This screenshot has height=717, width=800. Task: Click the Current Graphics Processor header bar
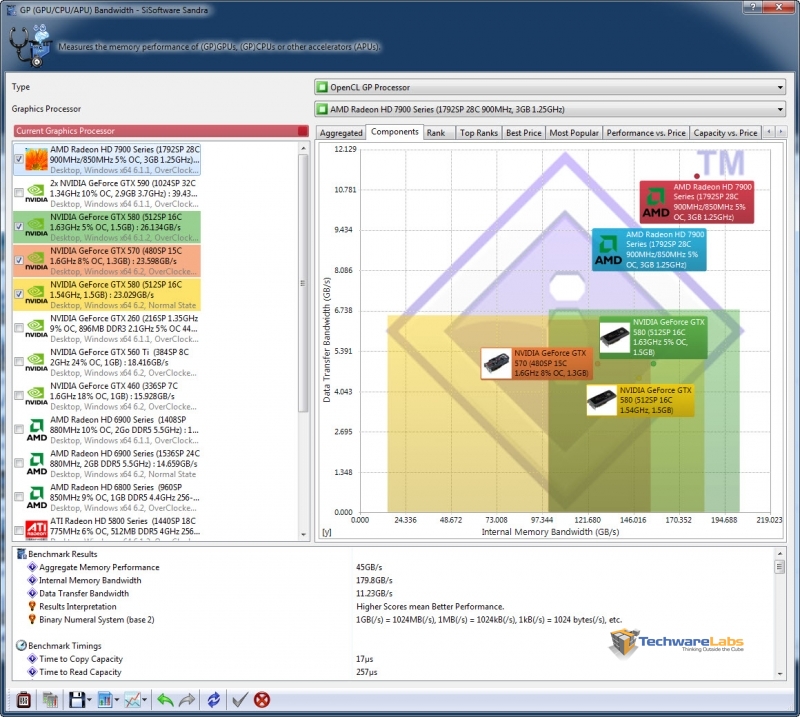tap(161, 131)
